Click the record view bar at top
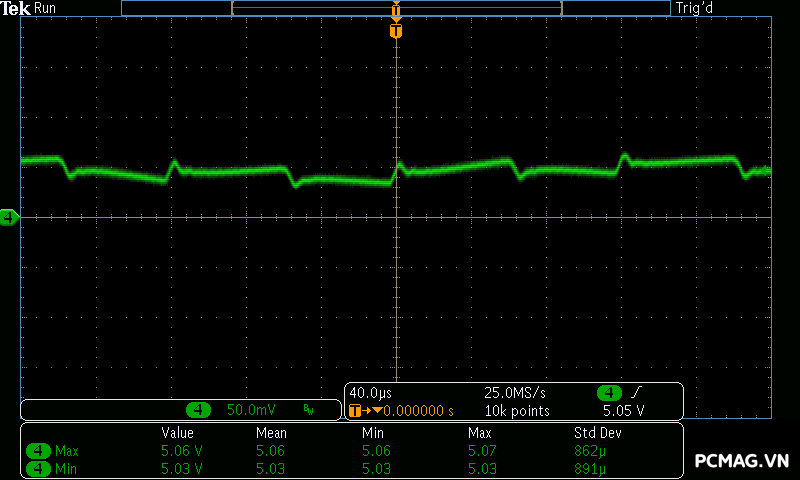 (396, 8)
